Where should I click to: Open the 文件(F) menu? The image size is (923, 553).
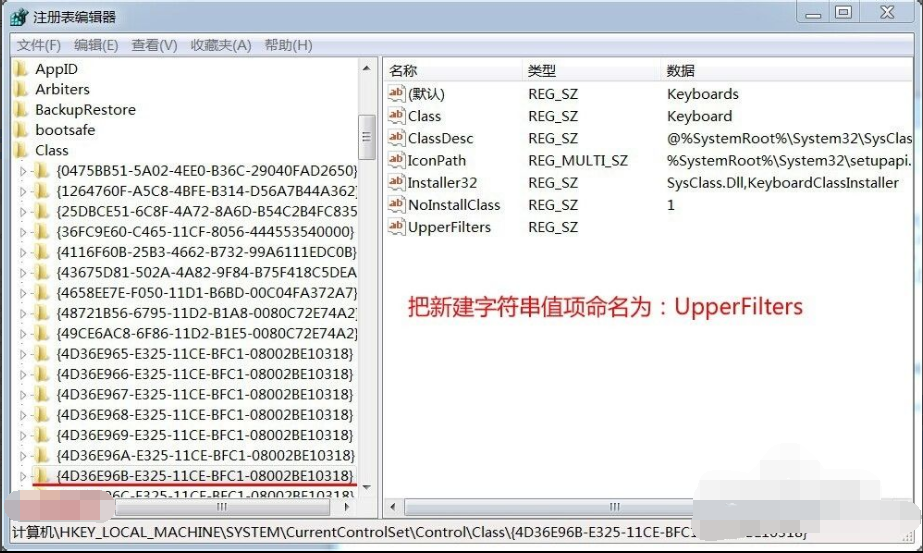click(x=38, y=45)
